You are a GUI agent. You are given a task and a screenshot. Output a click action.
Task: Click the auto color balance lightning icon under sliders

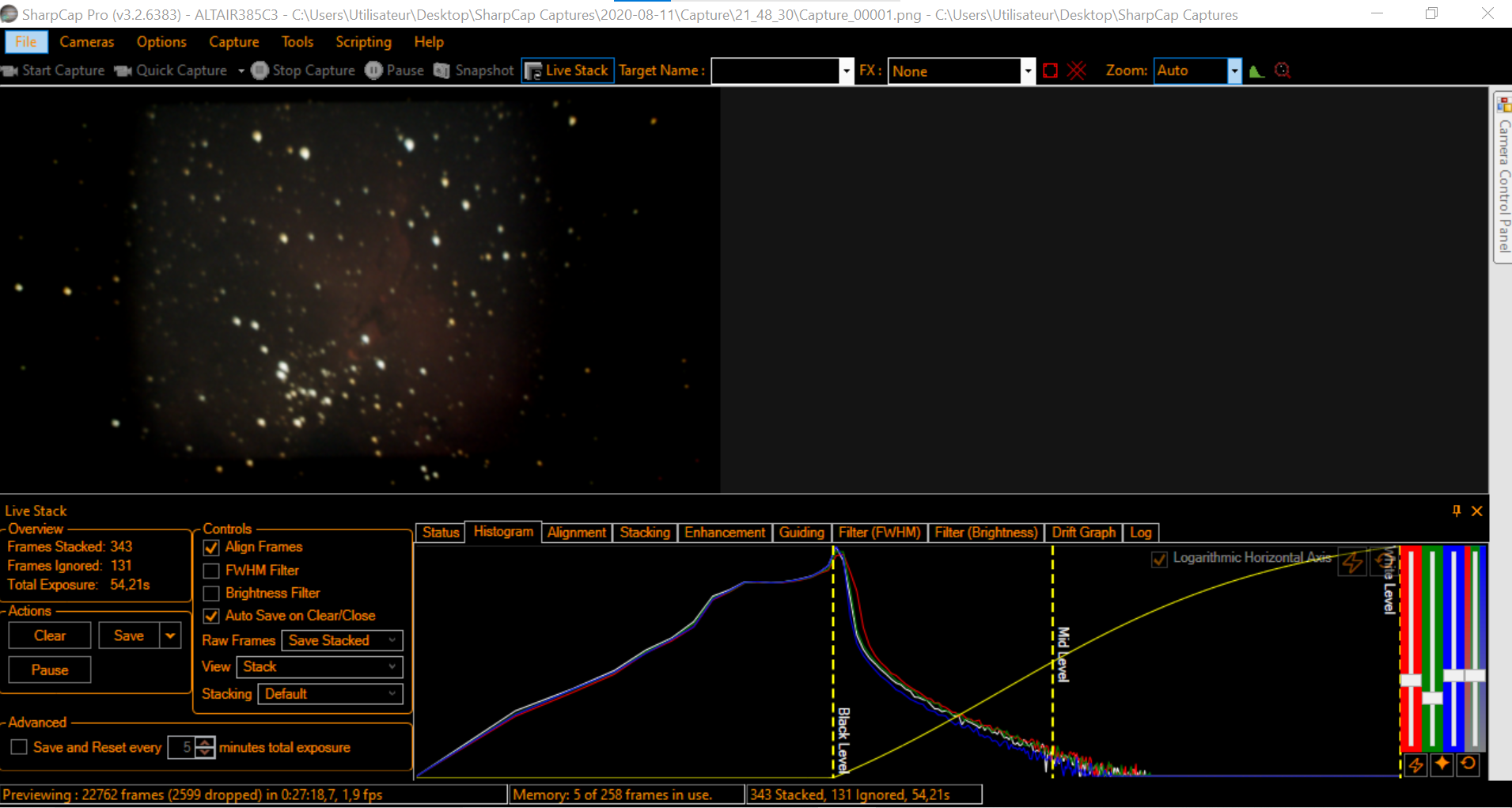(1415, 764)
